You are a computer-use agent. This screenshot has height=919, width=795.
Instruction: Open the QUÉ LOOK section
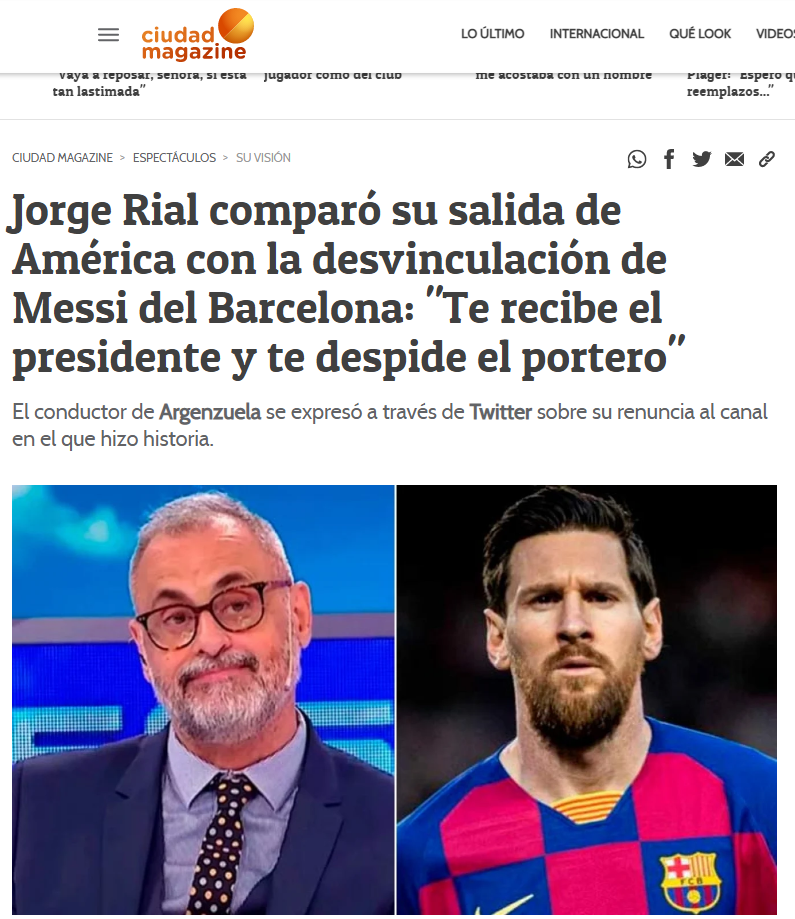[x=699, y=34]
